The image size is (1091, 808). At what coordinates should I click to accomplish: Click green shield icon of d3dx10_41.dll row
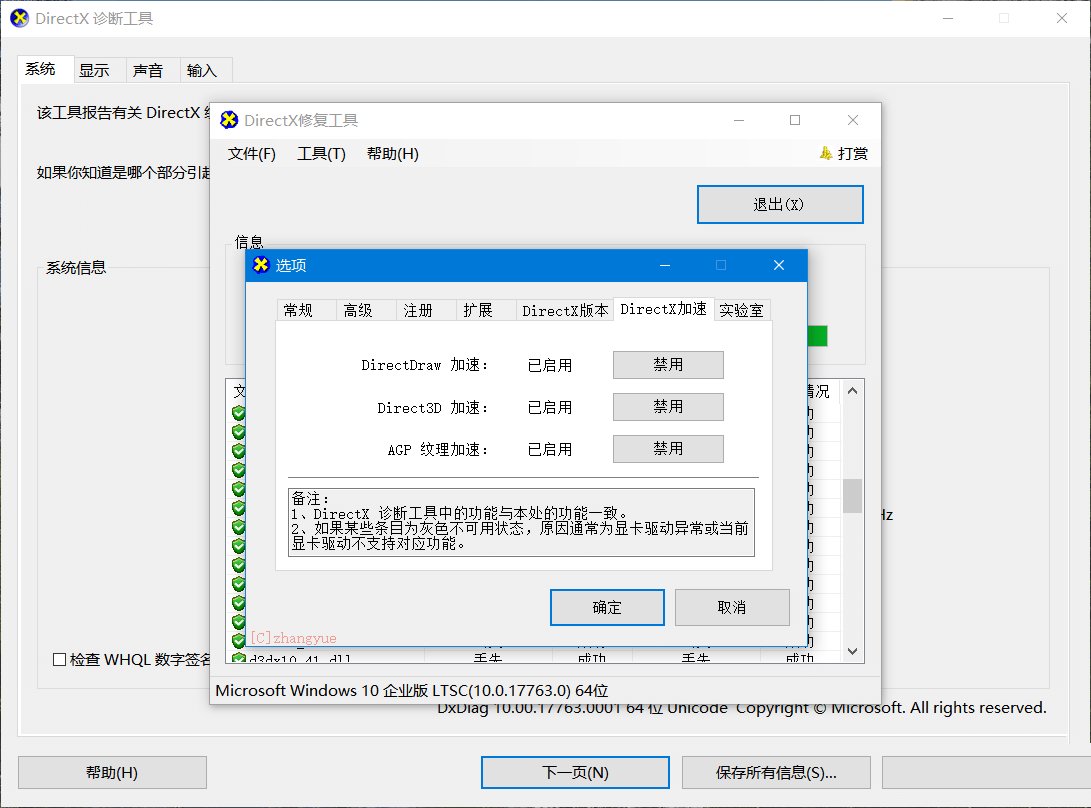(239, 658)
